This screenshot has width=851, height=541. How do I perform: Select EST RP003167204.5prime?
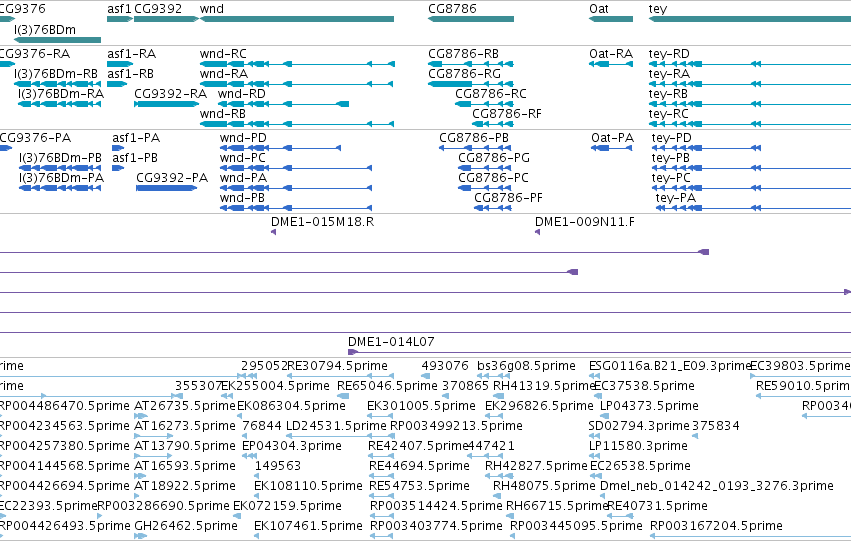751,536
